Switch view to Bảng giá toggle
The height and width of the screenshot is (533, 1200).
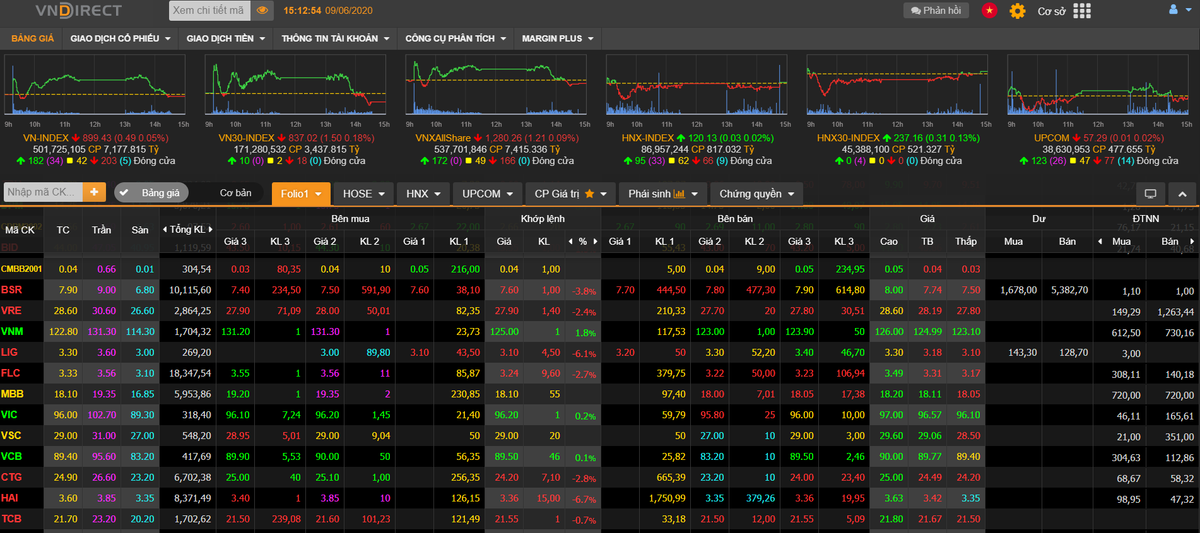(151, 192)
